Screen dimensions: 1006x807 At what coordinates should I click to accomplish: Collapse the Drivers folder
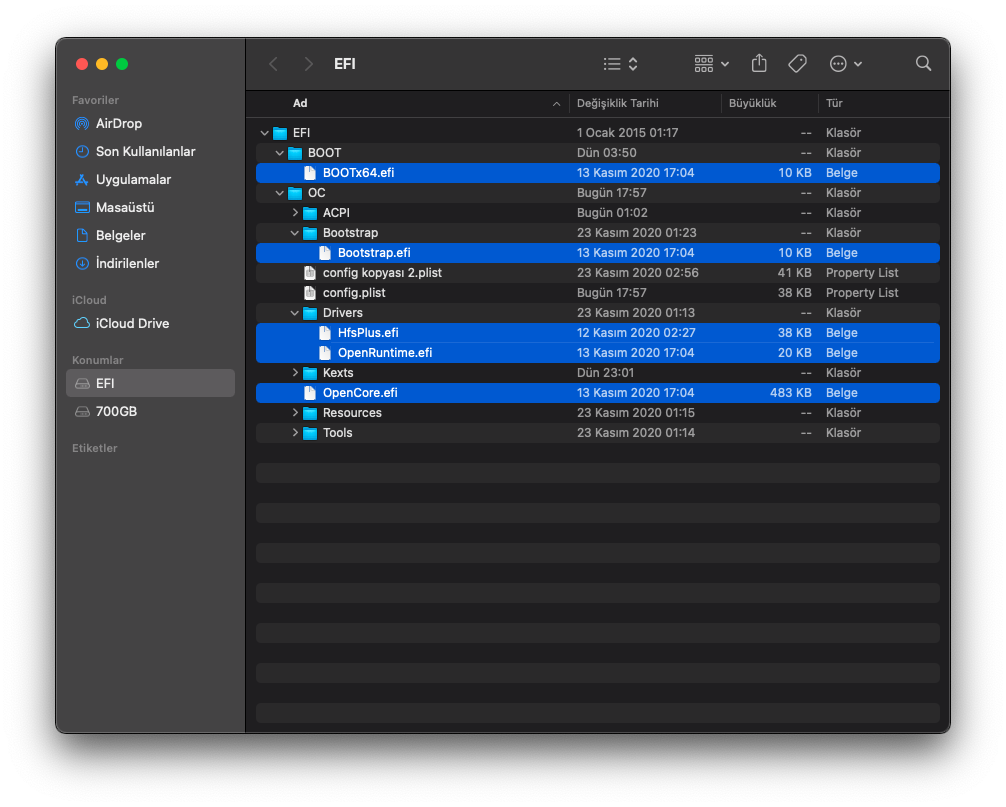pyautogui.click(x=295, y=313)
